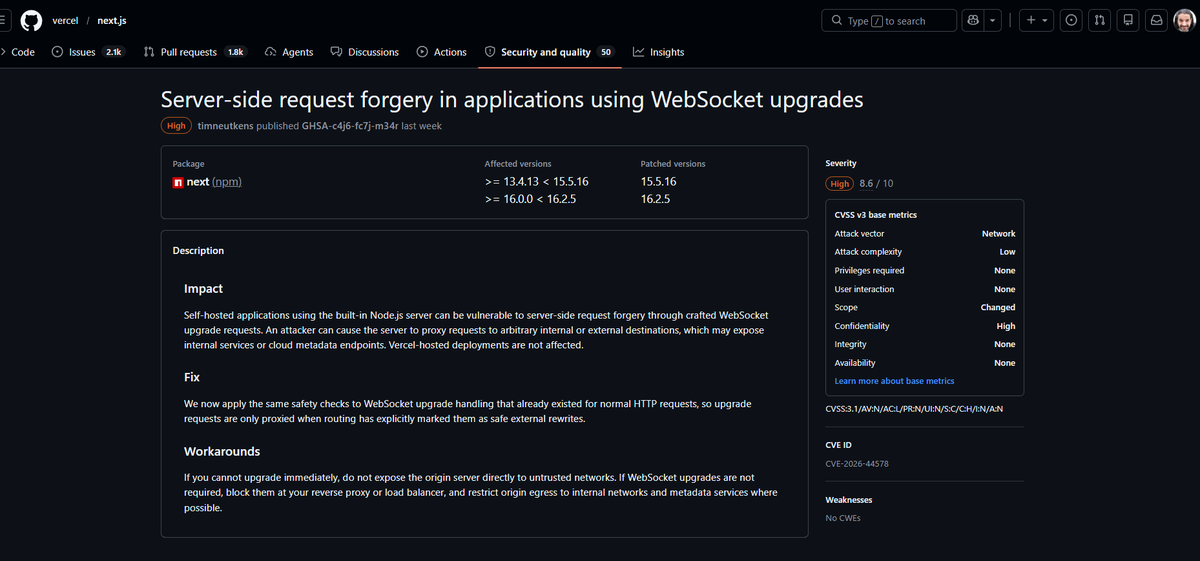Open timneutkens author profile link
The image size is (1200, 561).
tap(225, 126)
